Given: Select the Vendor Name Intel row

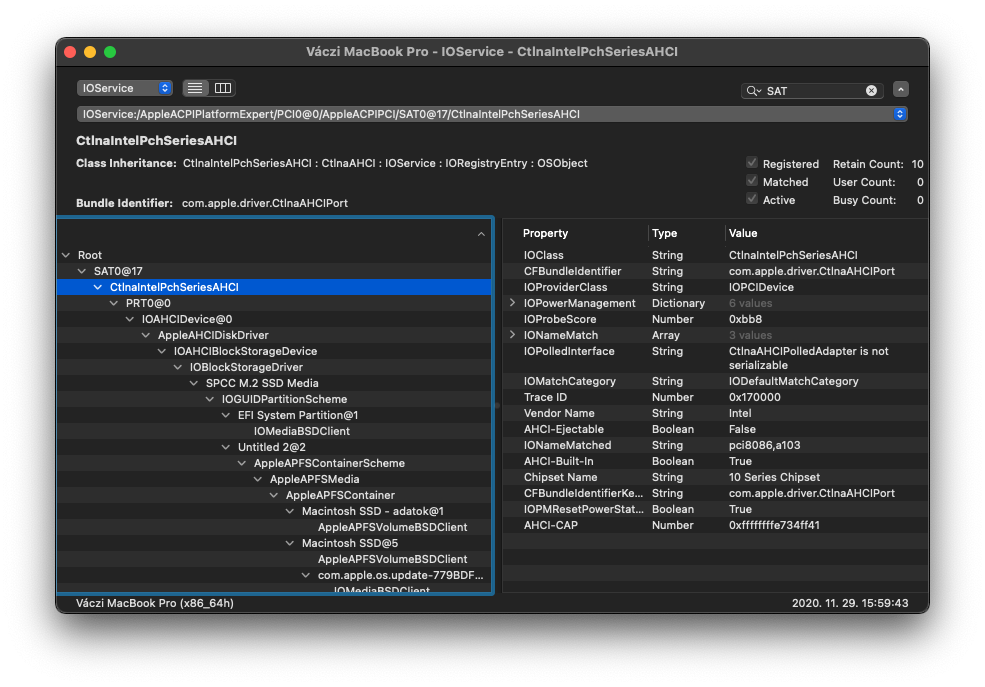Looking at the screenshot, I should pyautogui.click(x=716, y=413).
